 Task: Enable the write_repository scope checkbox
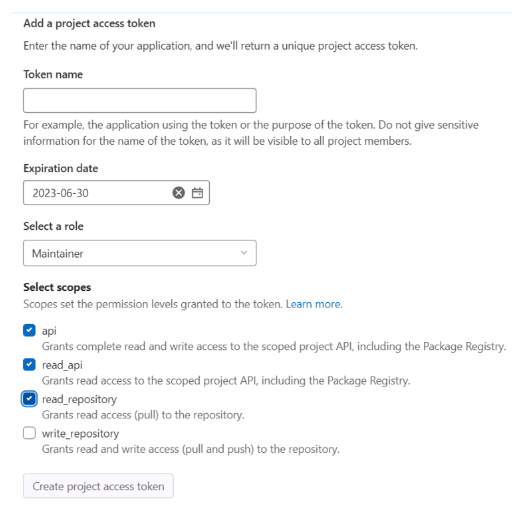[29, 433]
